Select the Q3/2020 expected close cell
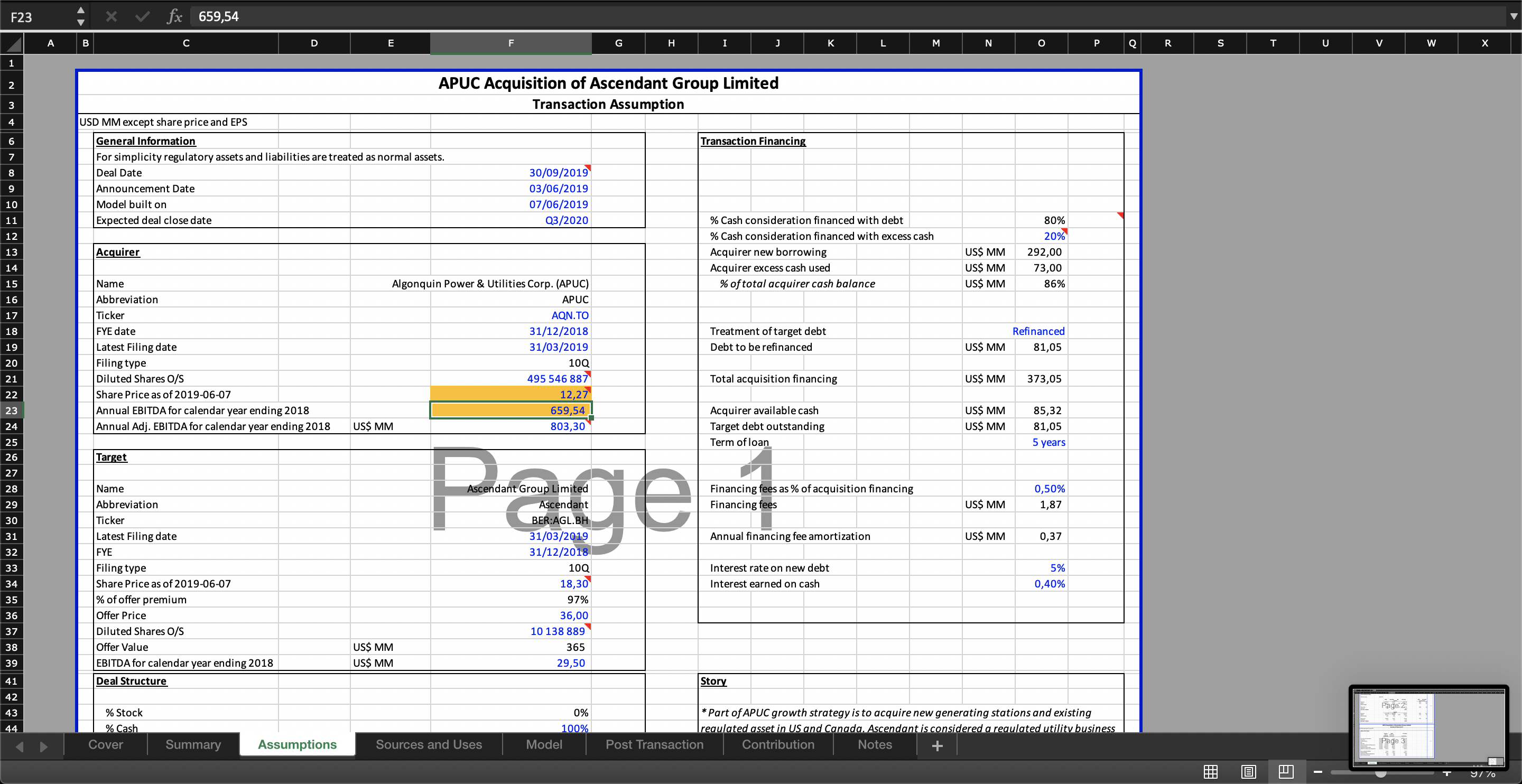Screen dimensions: 1522x784 click(511, 220)
